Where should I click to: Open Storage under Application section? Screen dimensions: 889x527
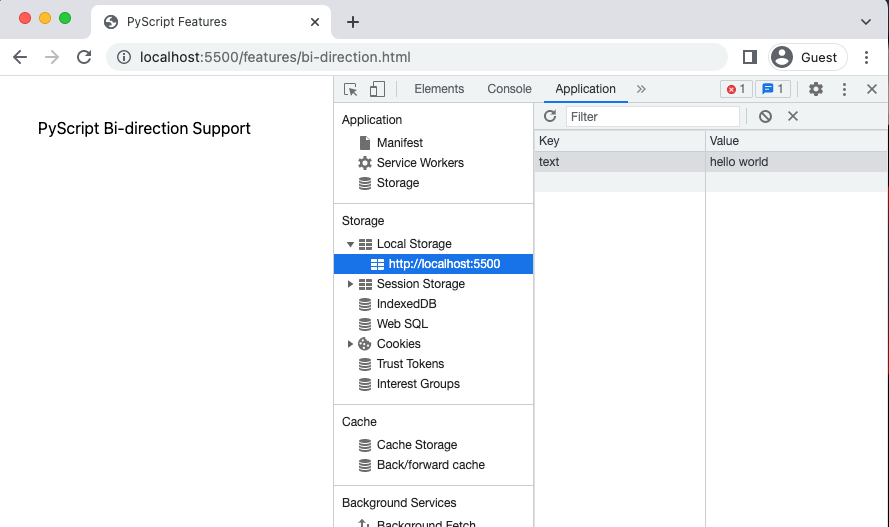click(x=397, y=183)
